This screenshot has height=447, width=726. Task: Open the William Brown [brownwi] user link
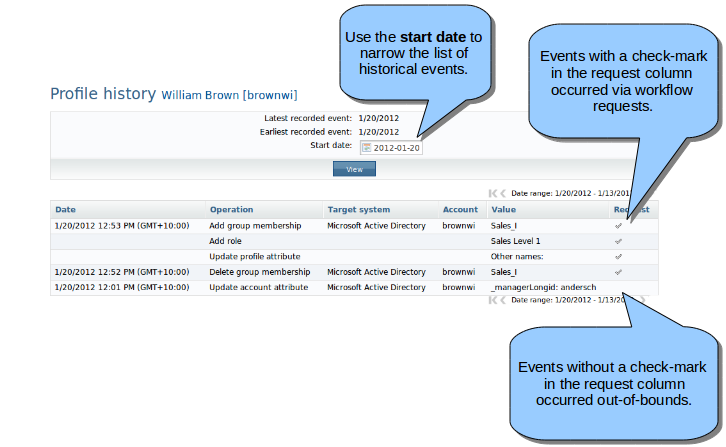point(227,96)
